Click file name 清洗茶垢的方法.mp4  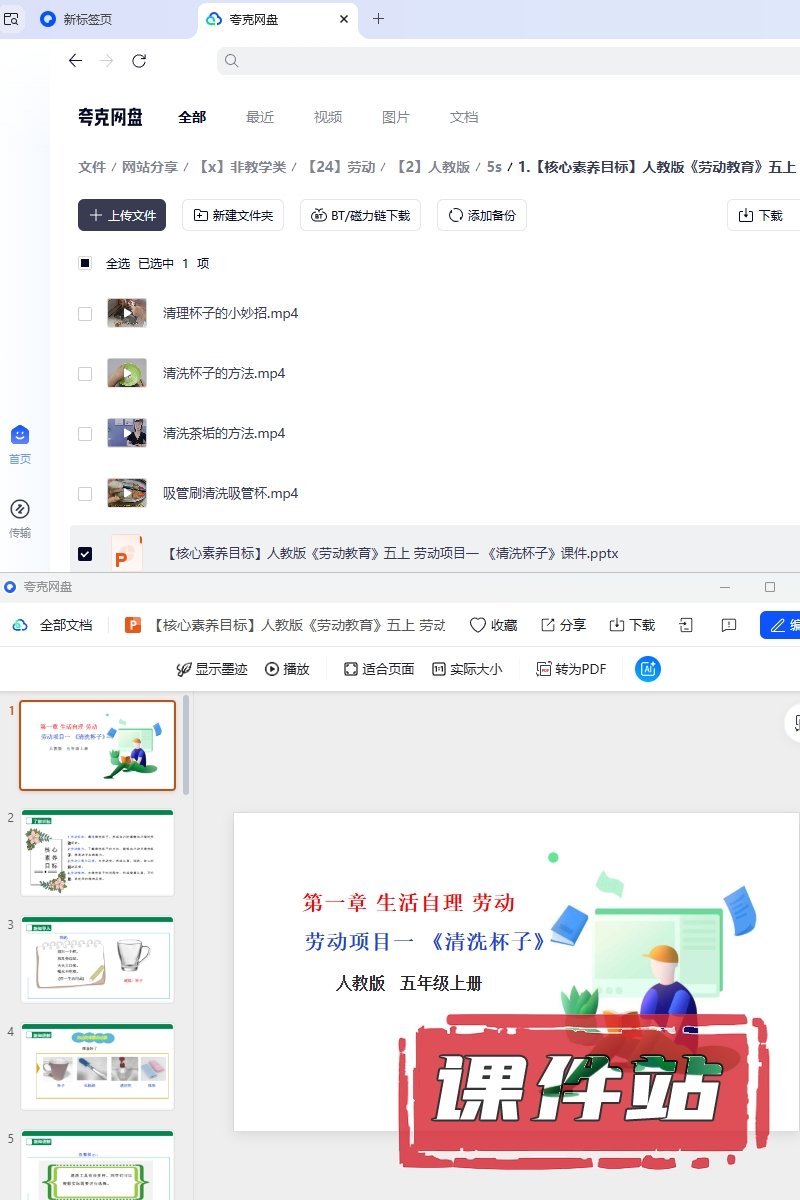click(224, 433)
